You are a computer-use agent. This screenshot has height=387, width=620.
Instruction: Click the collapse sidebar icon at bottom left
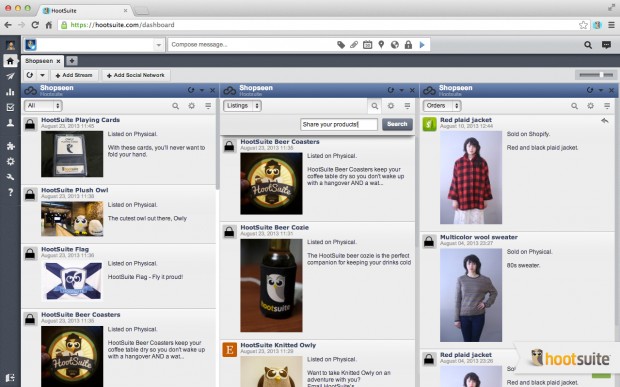pyautogui.click(x=10, y=378)
